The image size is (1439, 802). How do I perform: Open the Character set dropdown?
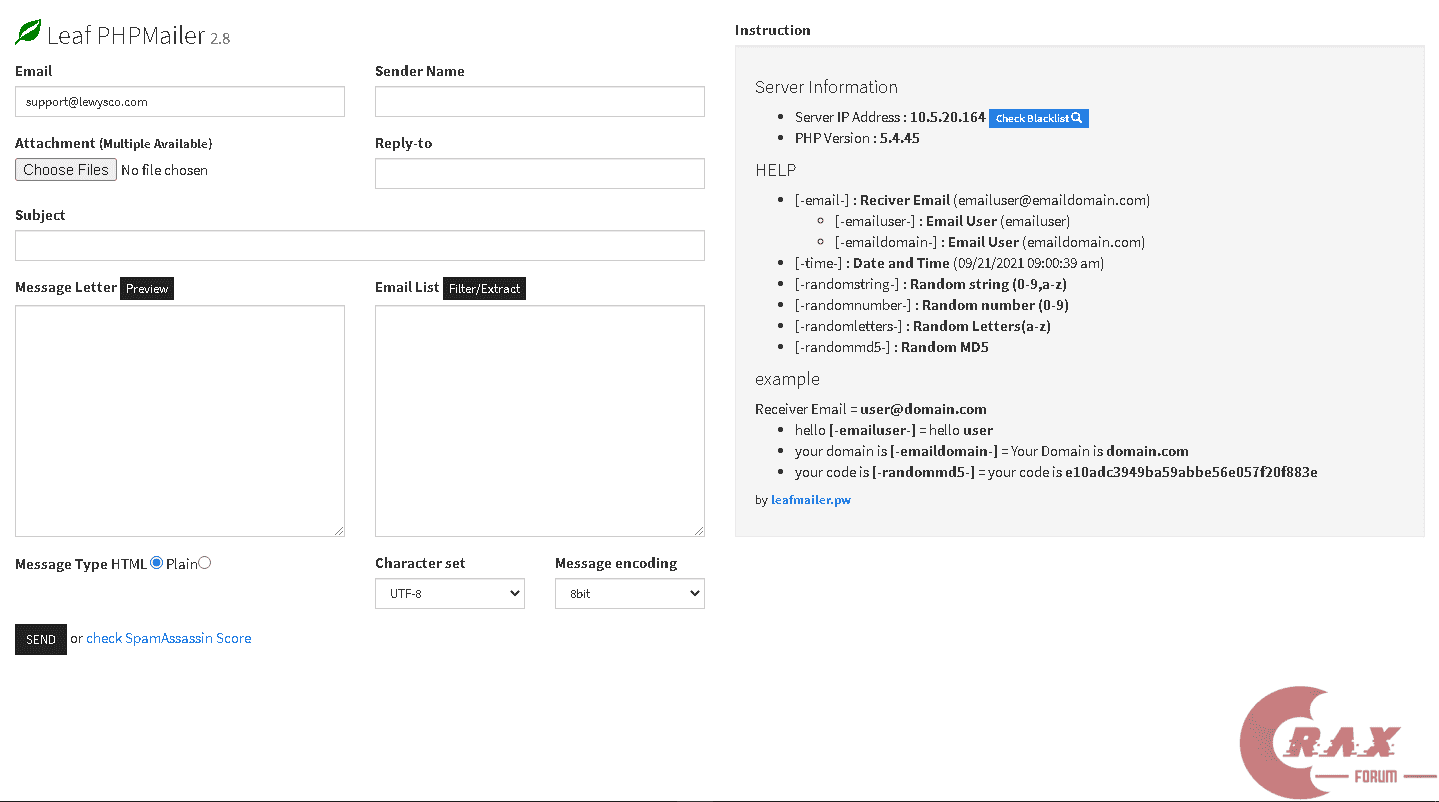pyautogui.click(x=450, y=593)
